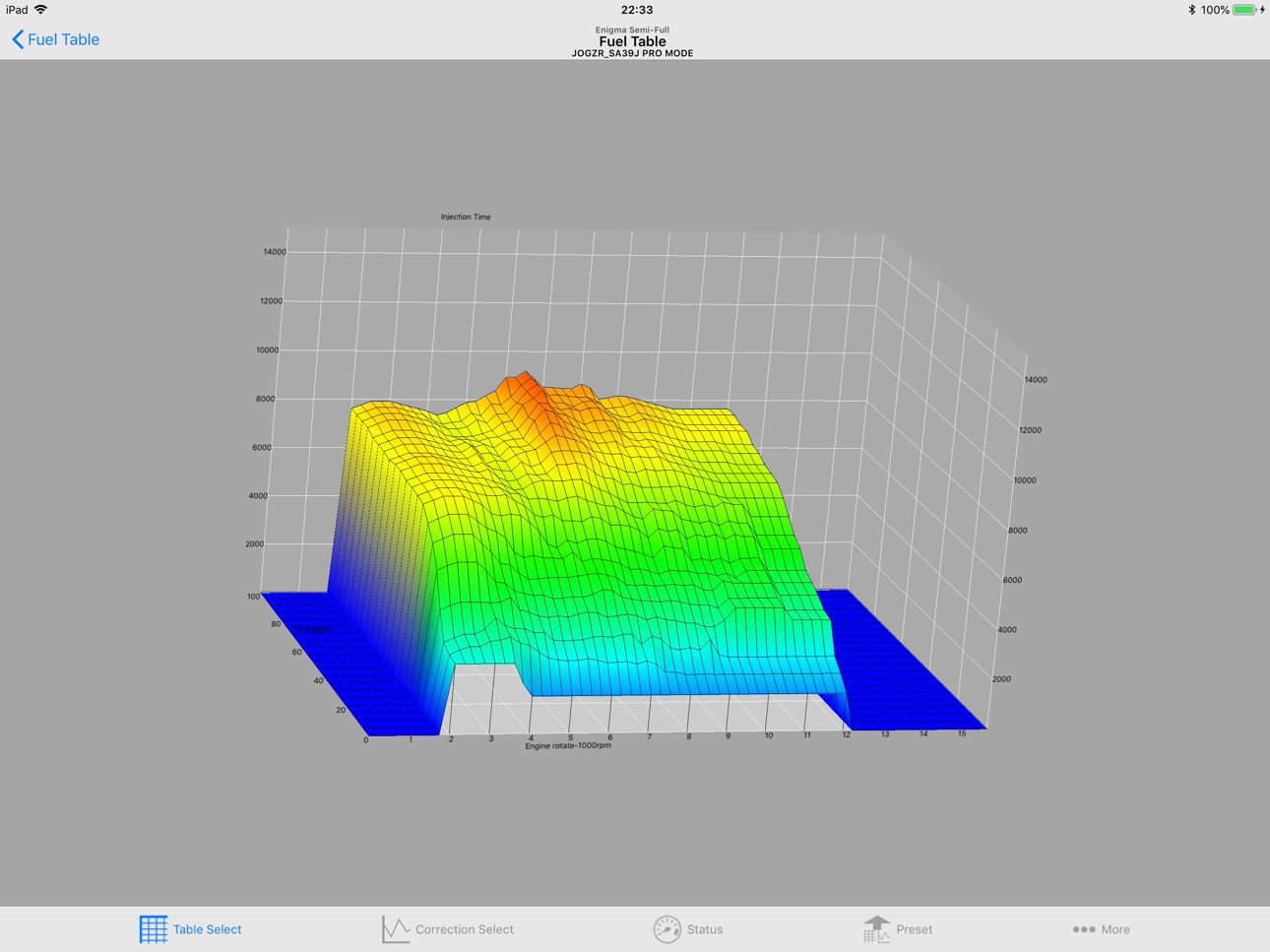
Task: Tap the back chevron arrow
Action: [18, 39]
